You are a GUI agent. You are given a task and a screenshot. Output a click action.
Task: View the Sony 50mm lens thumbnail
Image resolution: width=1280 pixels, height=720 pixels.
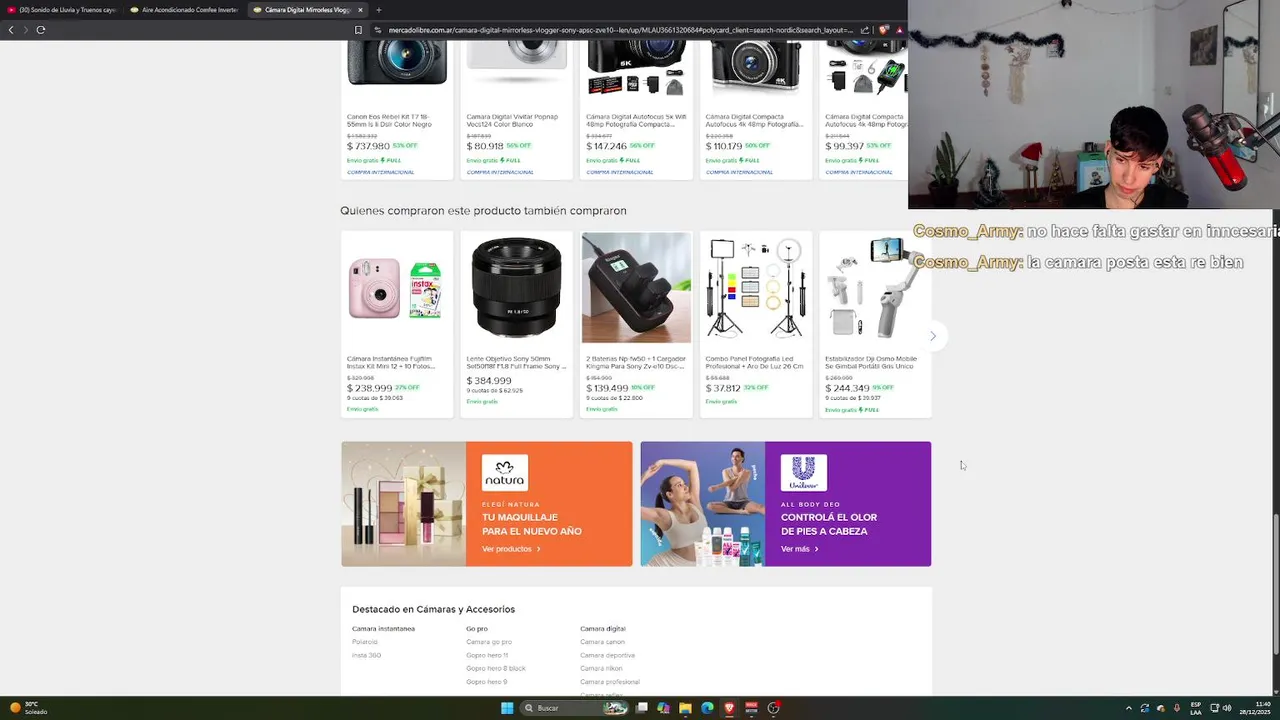pos(516,288)
